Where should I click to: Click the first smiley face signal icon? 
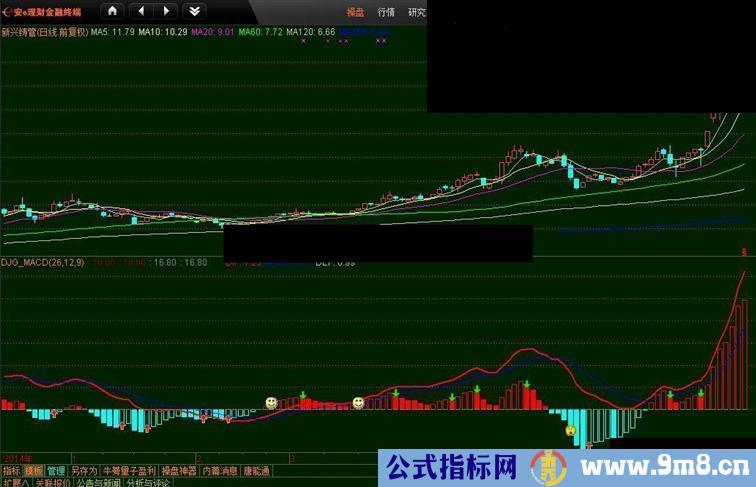tap(271, 402)
